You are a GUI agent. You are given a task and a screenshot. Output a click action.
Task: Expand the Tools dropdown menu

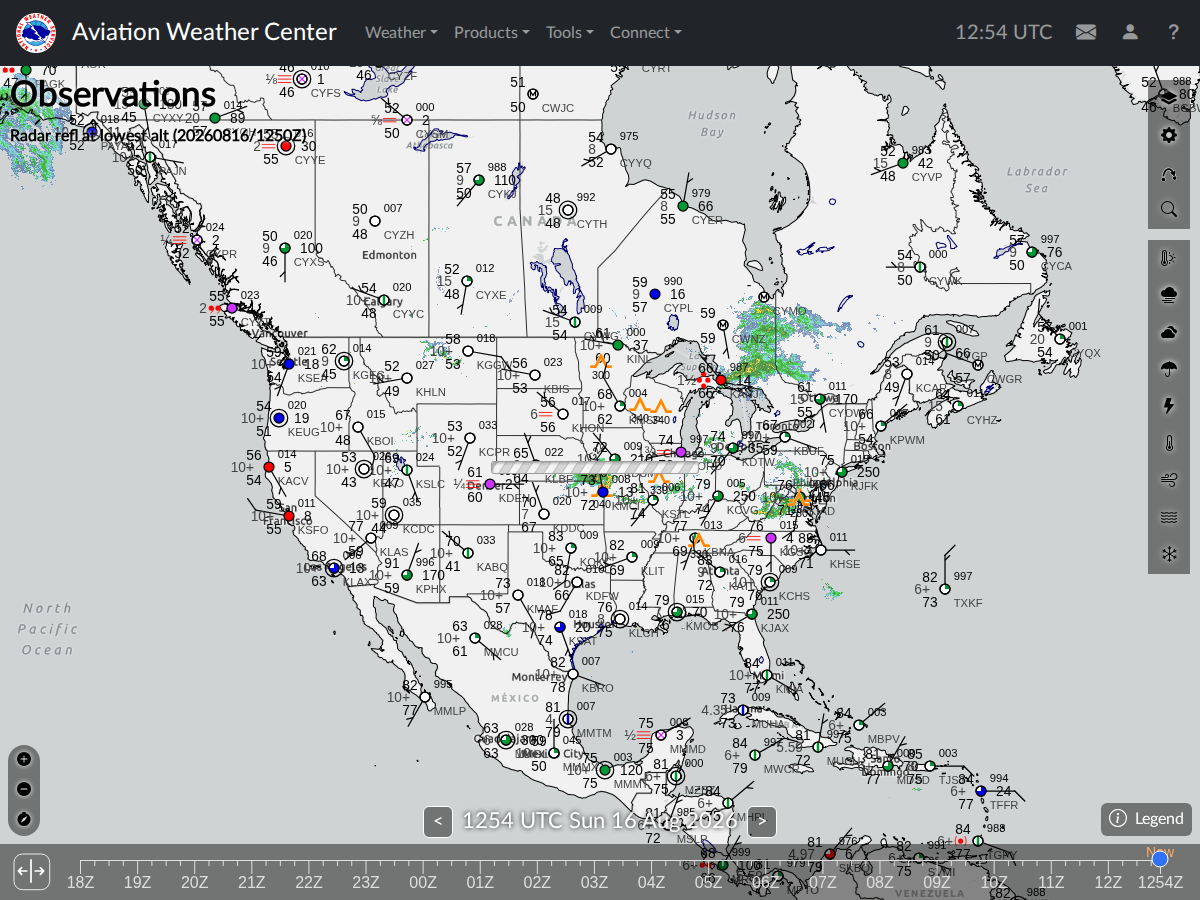click(x=569, y=32)
